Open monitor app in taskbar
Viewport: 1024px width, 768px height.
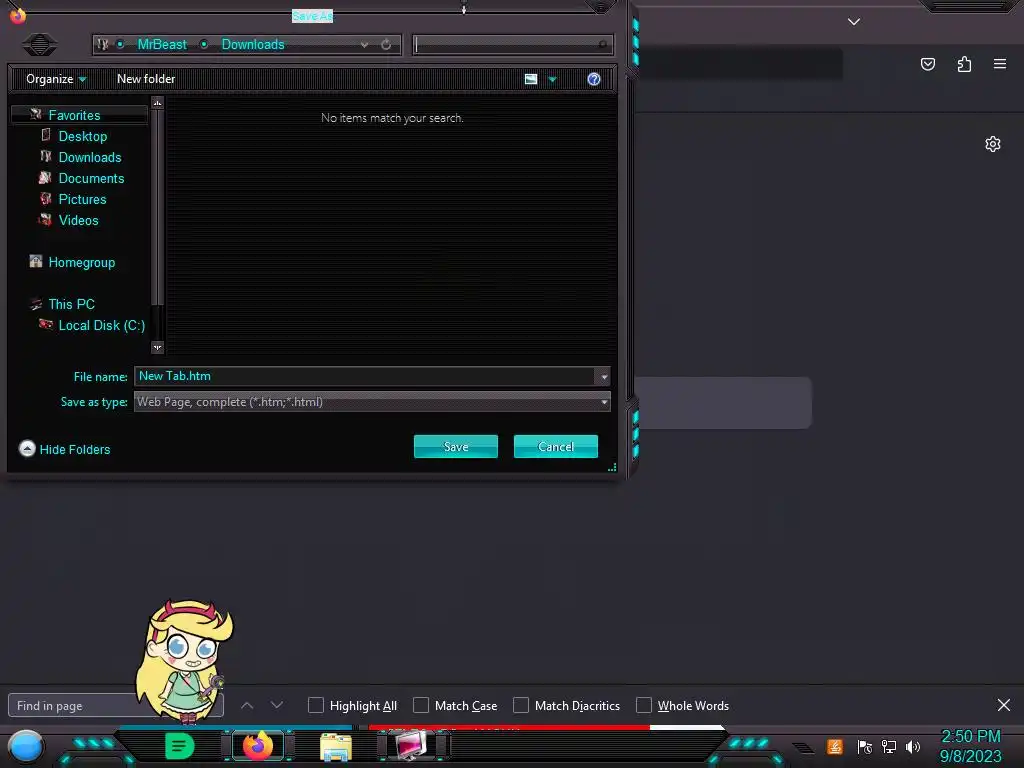pos(410,746)
